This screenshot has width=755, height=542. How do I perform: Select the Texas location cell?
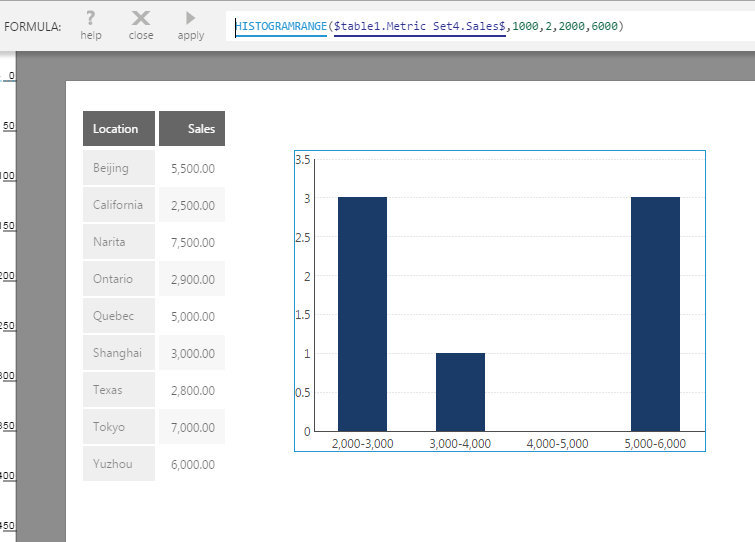point(118,390)
